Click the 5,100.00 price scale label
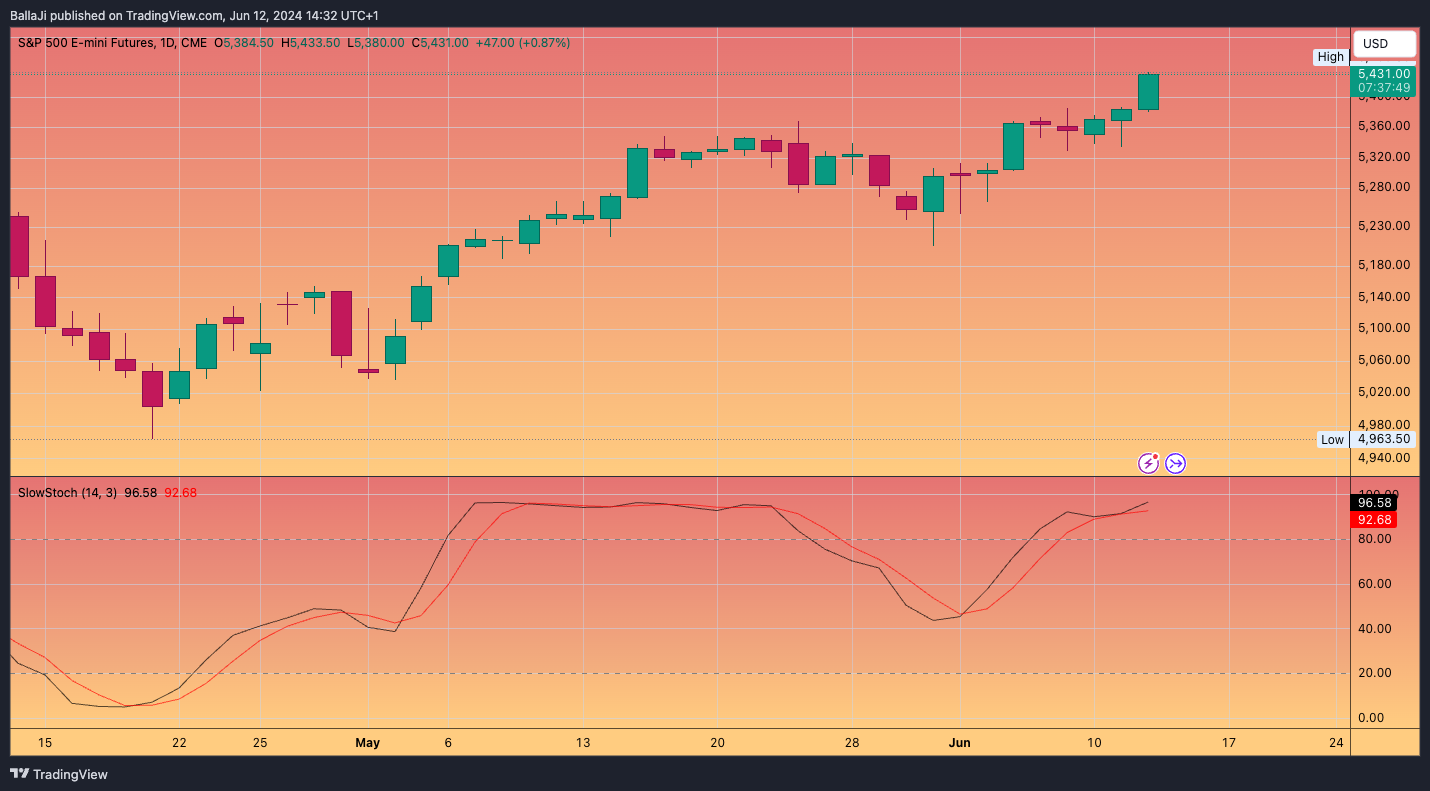The height and width of the screenshot is (791, 1430). click(1384, 328)
